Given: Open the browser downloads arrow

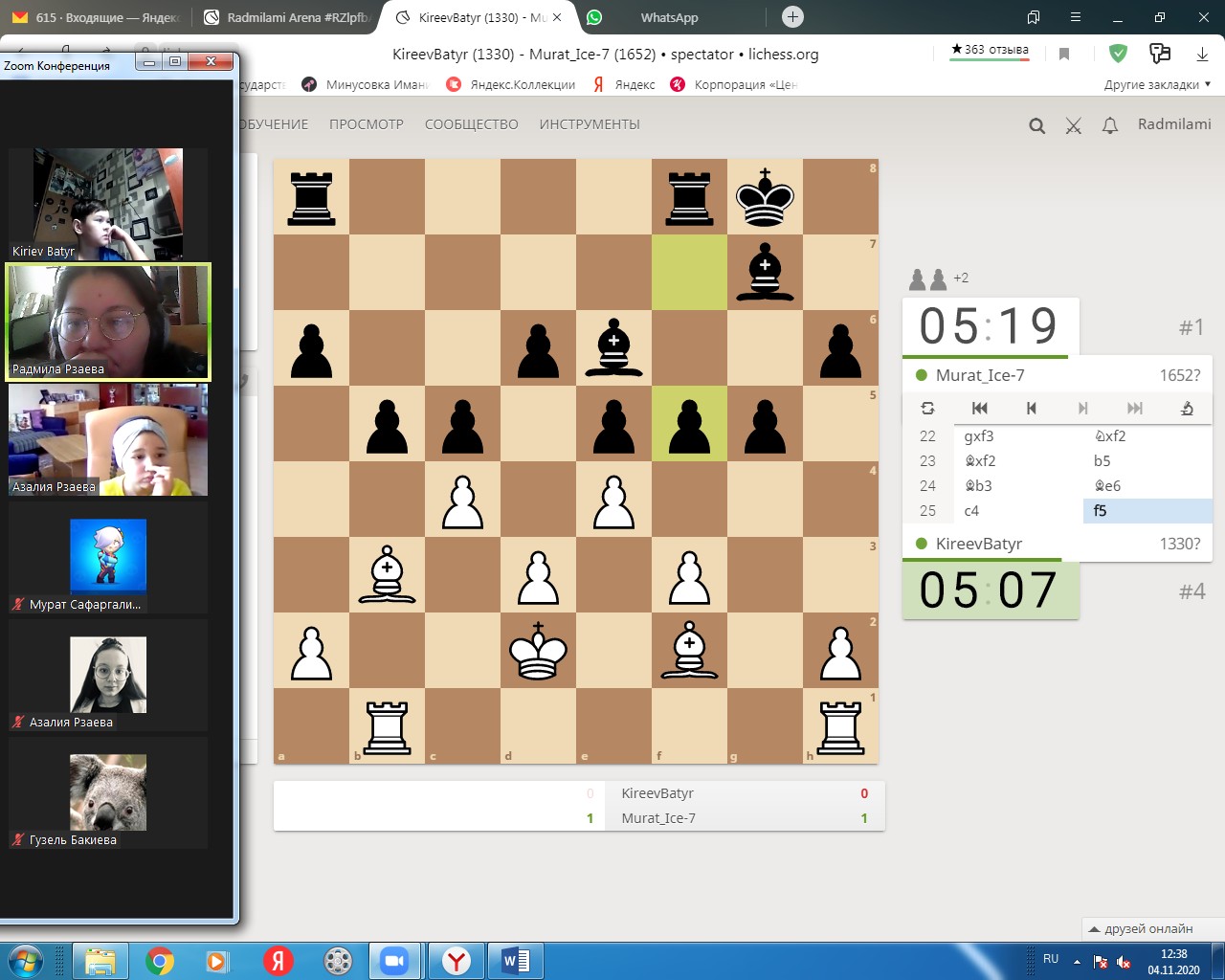Looking at the screenshot, I should pyautogui.click(x=1202, y=54).
